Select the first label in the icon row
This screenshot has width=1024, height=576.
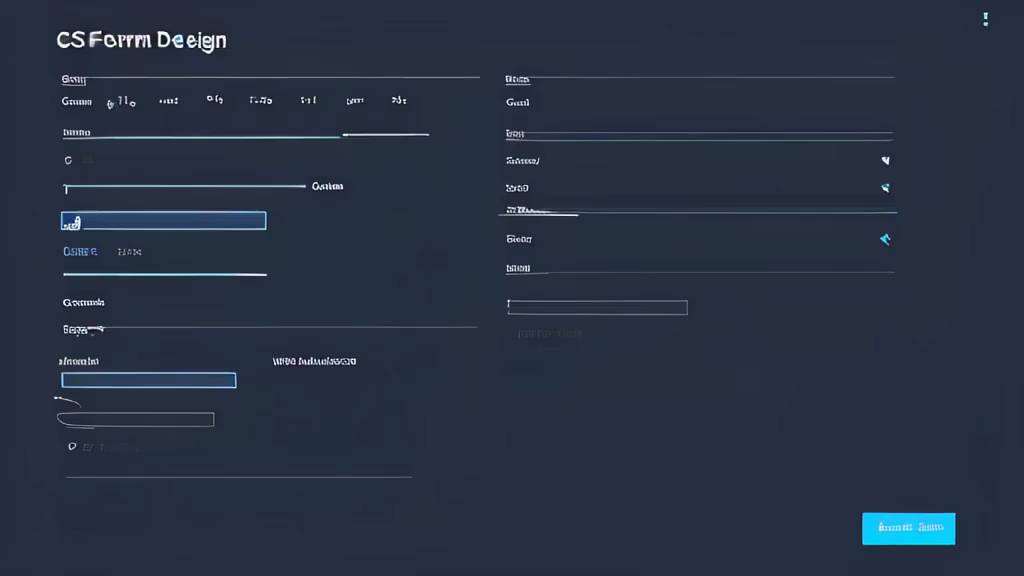[76, 101]
